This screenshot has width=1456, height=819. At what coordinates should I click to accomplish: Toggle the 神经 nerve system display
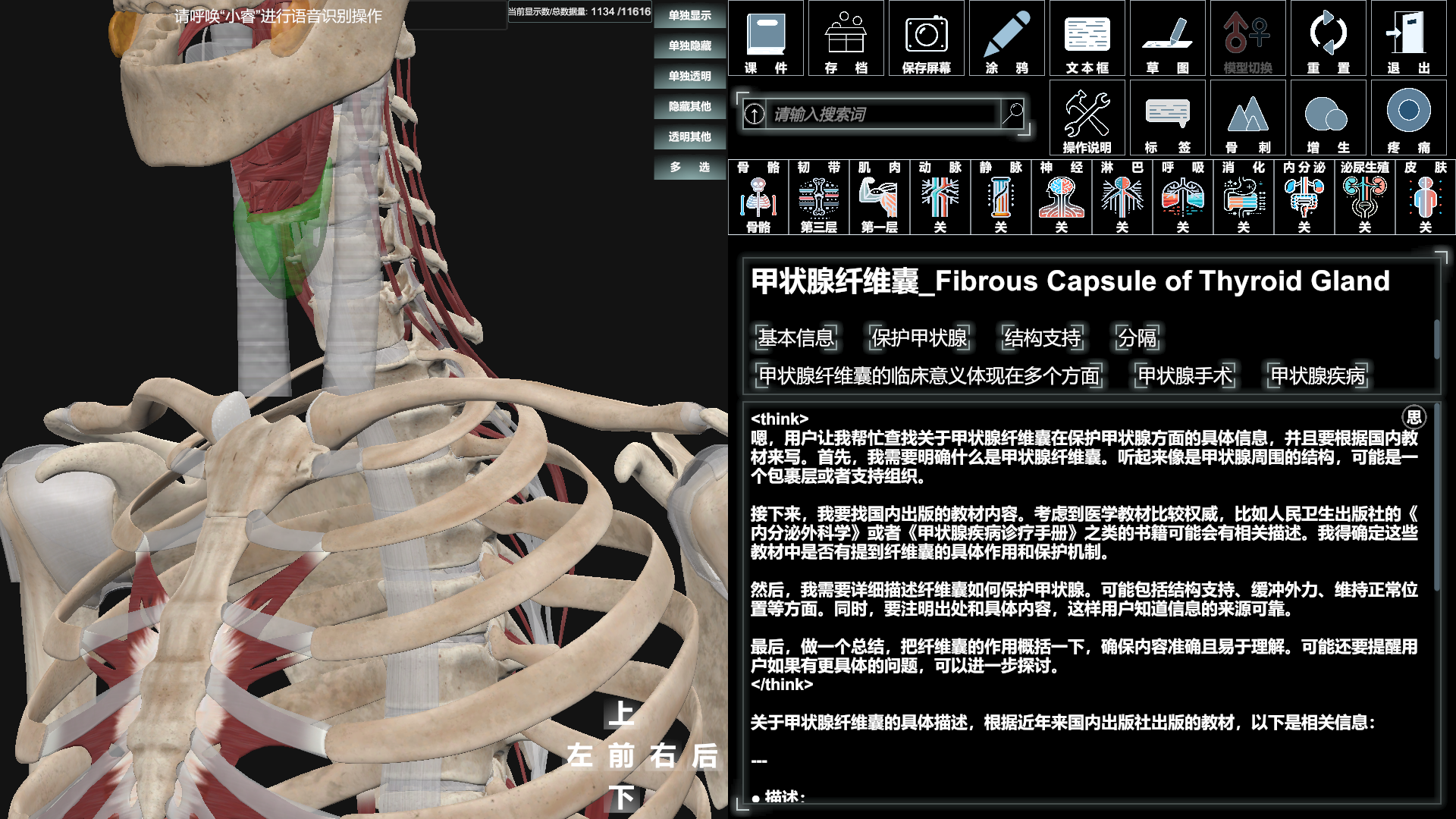click(1061, 197)
